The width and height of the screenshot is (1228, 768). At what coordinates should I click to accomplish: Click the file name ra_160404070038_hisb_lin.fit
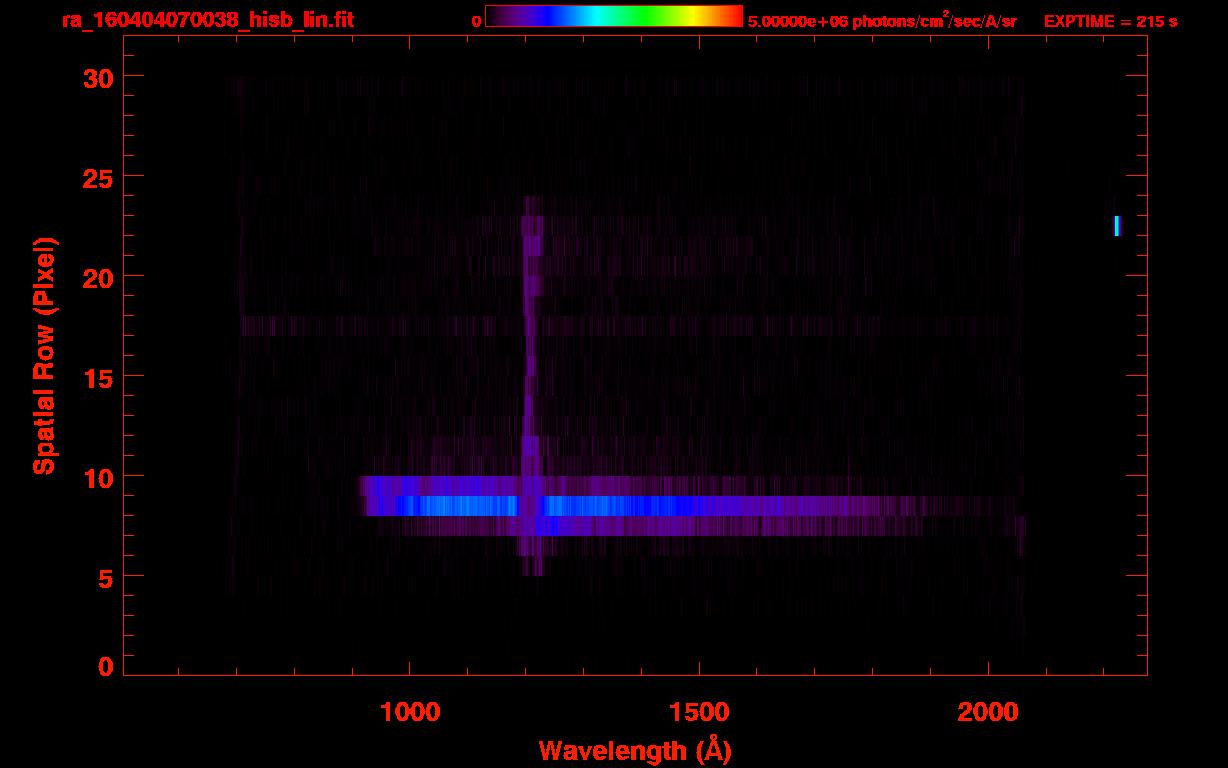[207, 19]
